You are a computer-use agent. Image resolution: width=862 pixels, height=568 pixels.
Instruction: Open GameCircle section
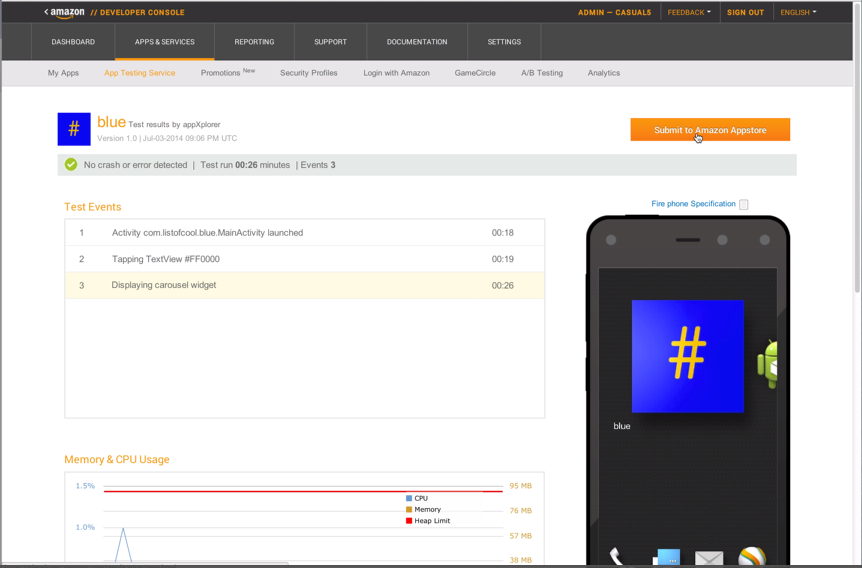(x=475, y=73)
